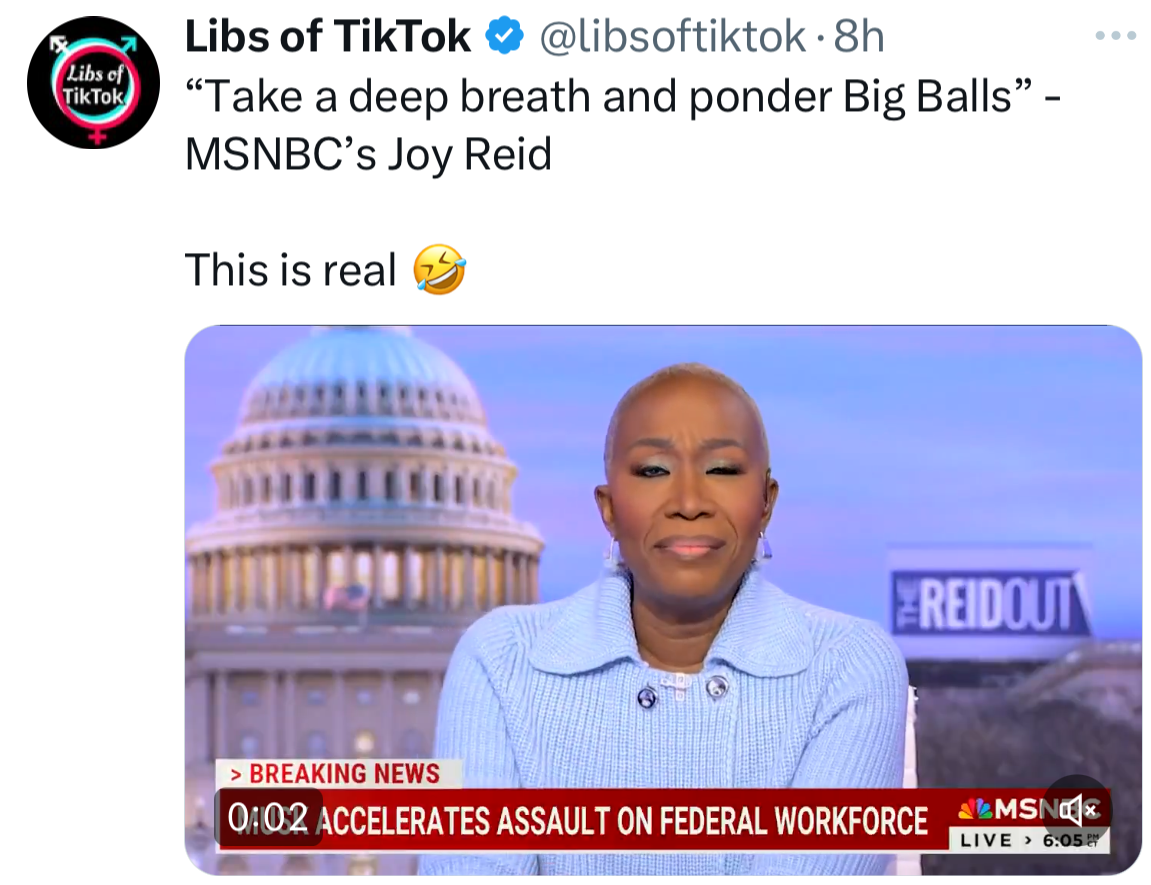Click the 0:02 video time indicator

[x=268, y=817]
